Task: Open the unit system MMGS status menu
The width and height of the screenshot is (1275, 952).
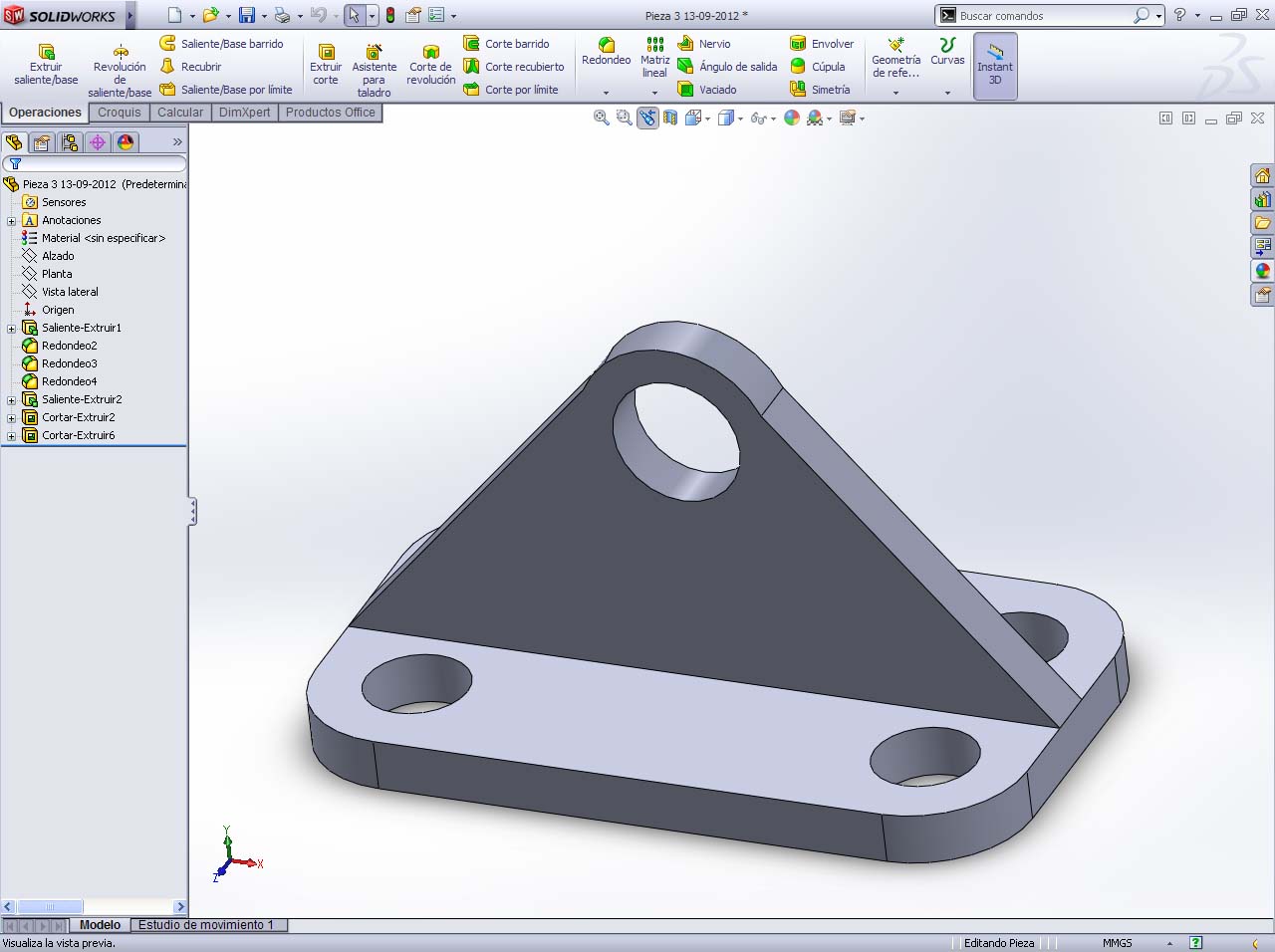Action: (1118, 943)
